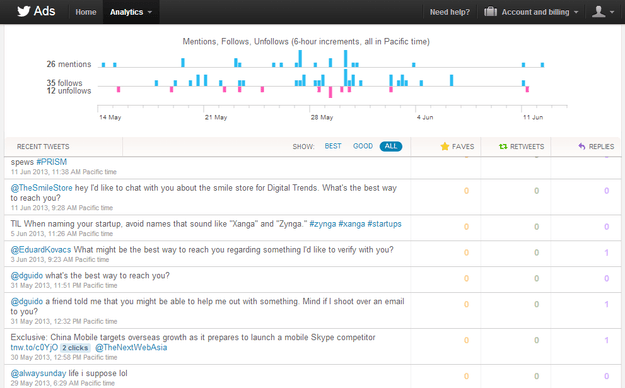Click timestamp 11 Jun 2013, 9:28 AM
The image size is (625, 388).
click(62, 208)
